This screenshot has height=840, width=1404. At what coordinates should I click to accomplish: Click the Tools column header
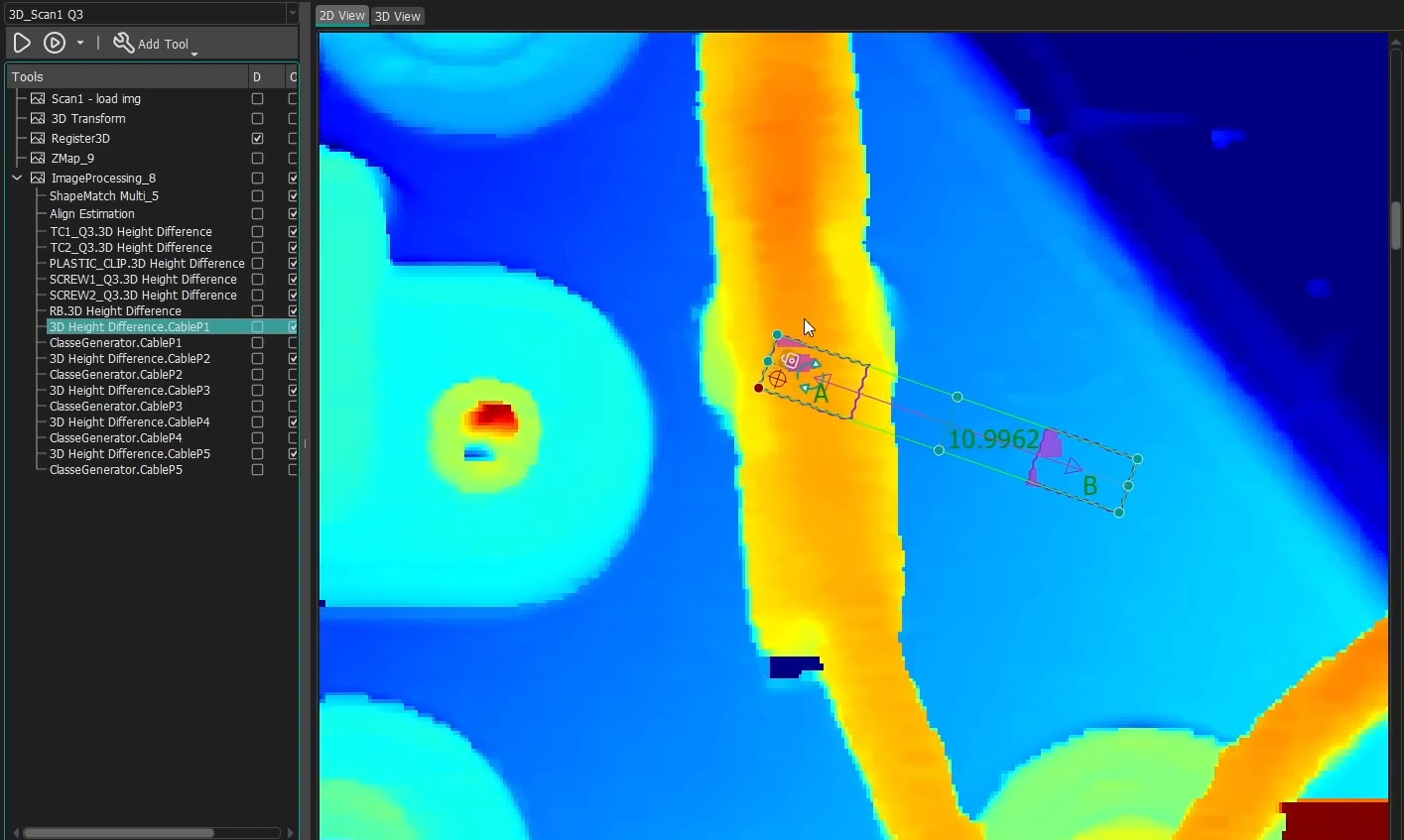click(127, 76)
